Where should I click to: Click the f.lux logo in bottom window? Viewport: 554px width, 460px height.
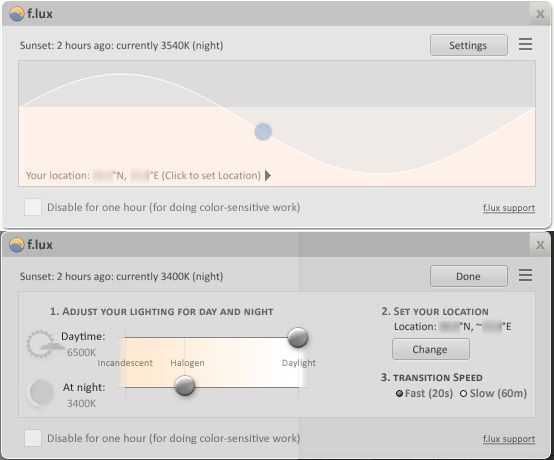click(17, 244)
